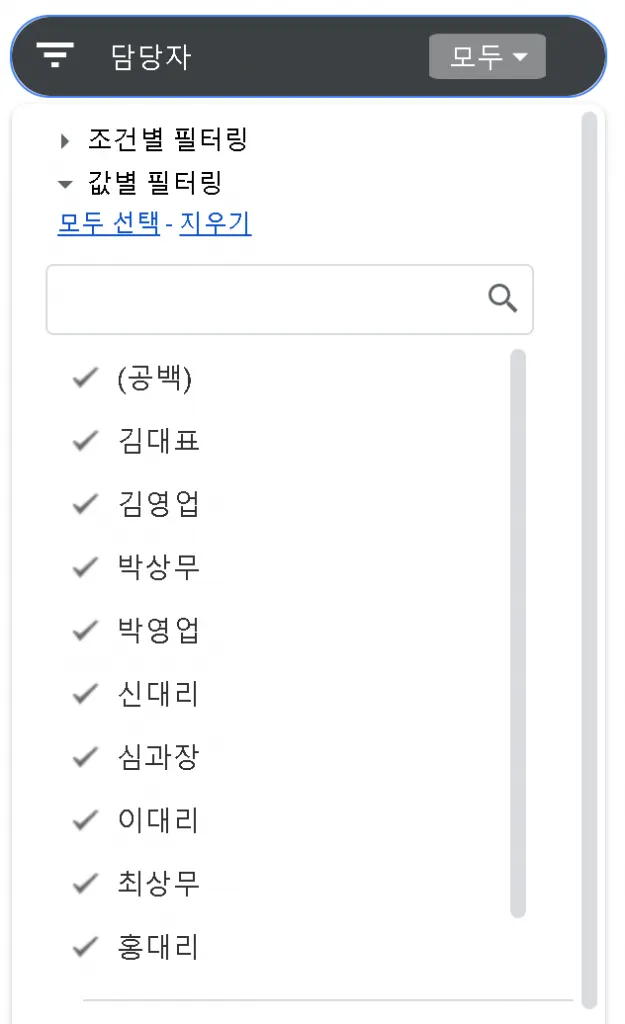
Task: Click the 모두 선택 link
Action: [x=109, y=223]
